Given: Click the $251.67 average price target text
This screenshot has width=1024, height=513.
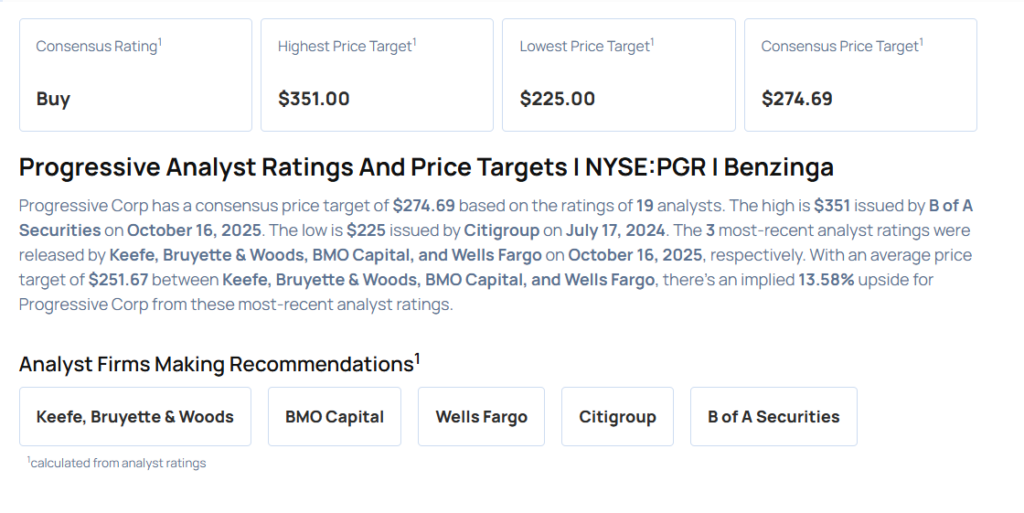Looking at the screenshot, I should coord(120,280).
